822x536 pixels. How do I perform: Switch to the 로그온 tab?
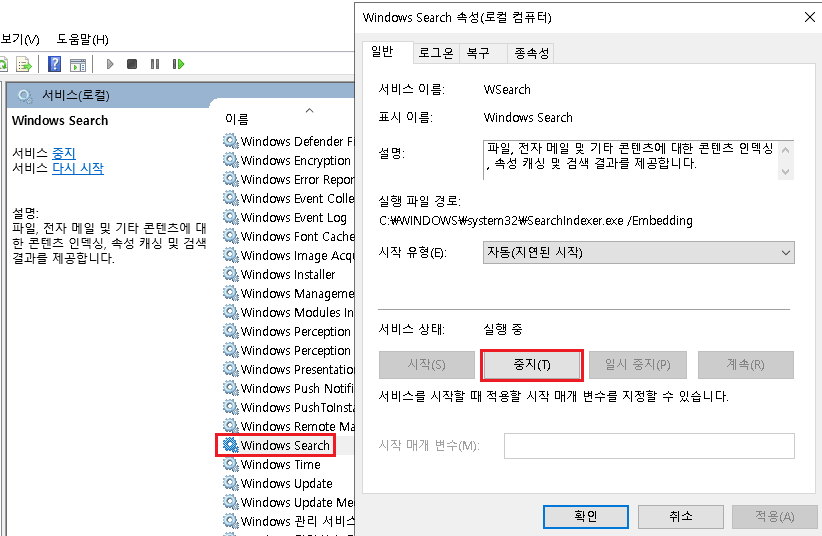(436, 53)
